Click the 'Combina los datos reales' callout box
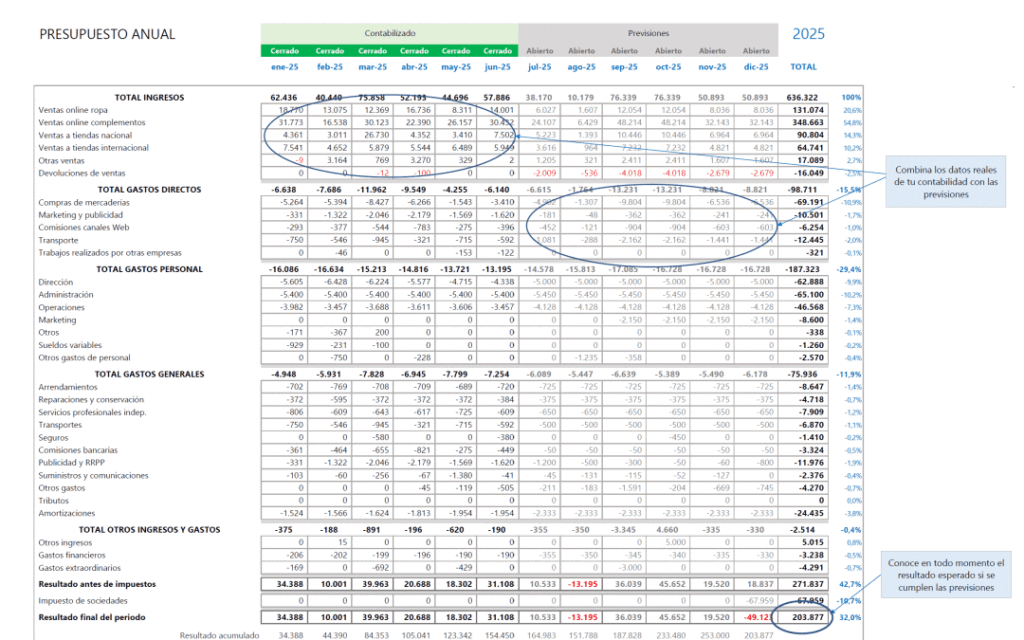This screenshot has height=640, width=1024. (x=945, y=181)
